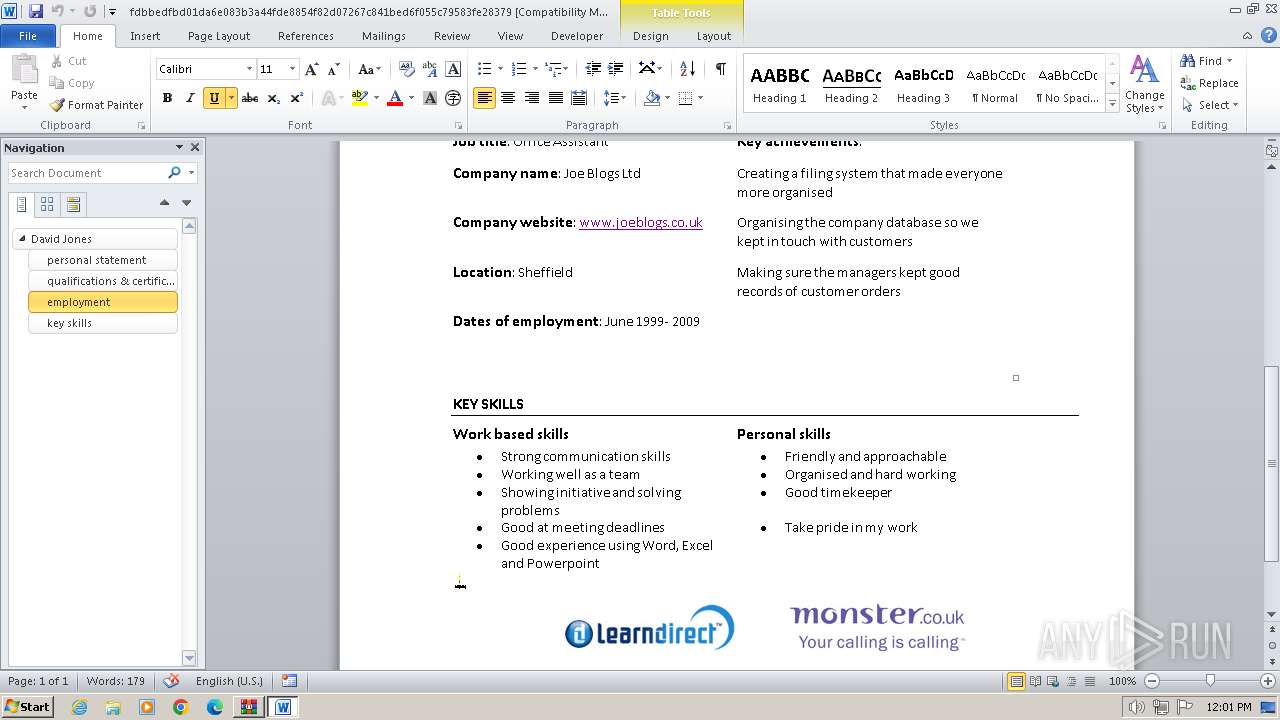Open the References tab
Screen dimensions: 1280x720
[x=306, y=36]
